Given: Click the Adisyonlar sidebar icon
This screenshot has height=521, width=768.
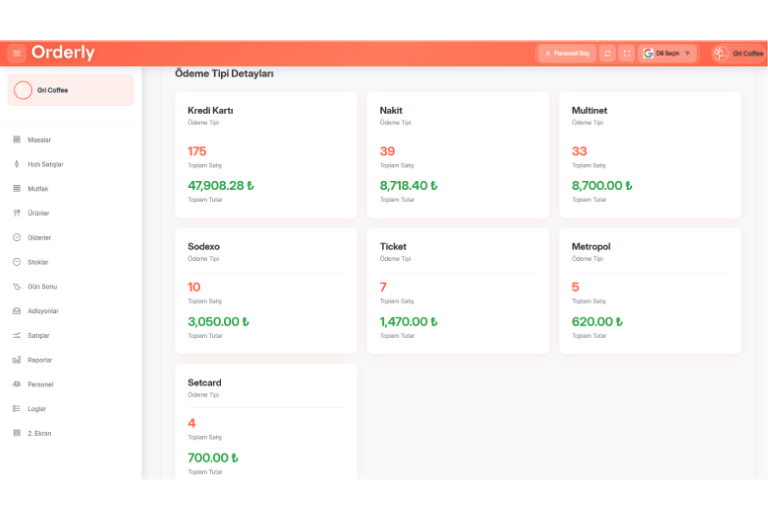Looking at the screenshot, I should pos(16,311).
